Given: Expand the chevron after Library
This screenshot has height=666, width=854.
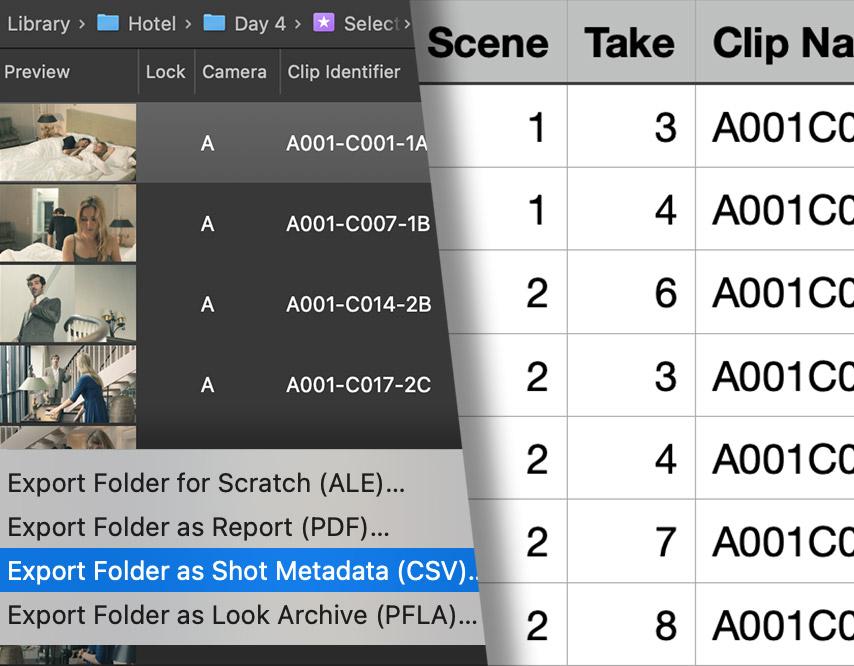Looking at the screenshot, I should [82, 24].
